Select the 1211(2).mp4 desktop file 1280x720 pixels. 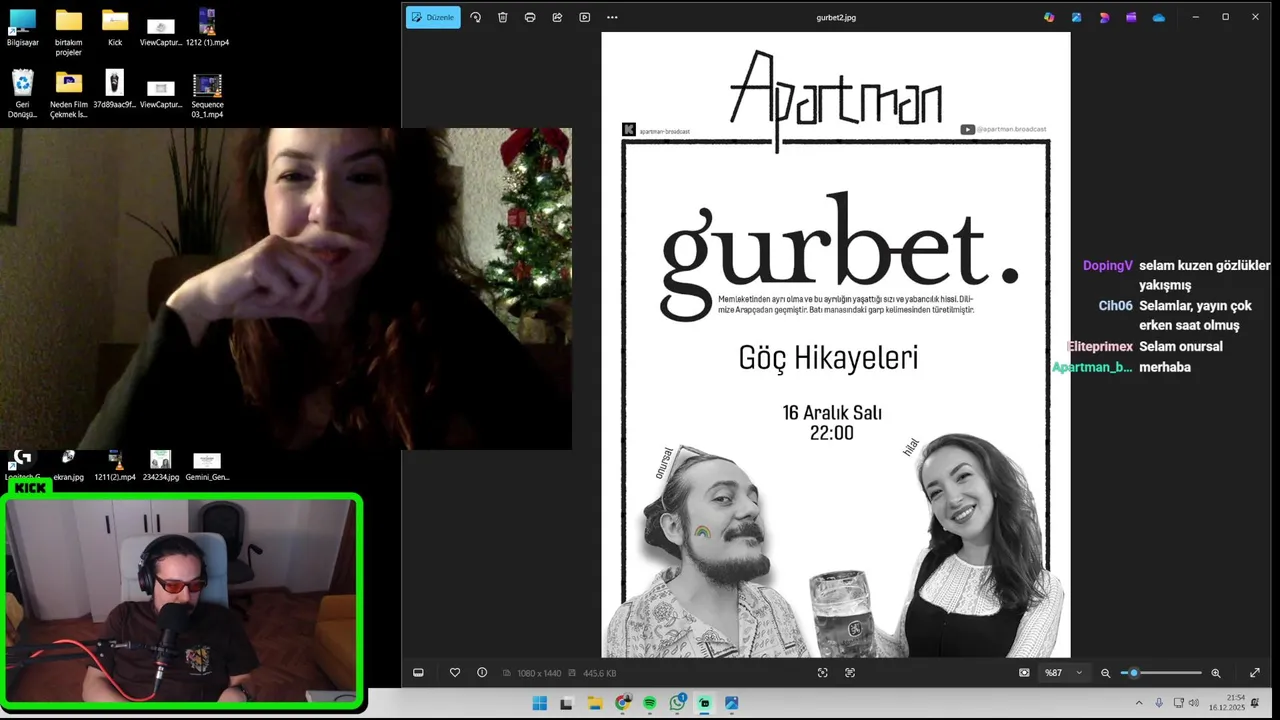pyautogui.click(x=115, y=466)
